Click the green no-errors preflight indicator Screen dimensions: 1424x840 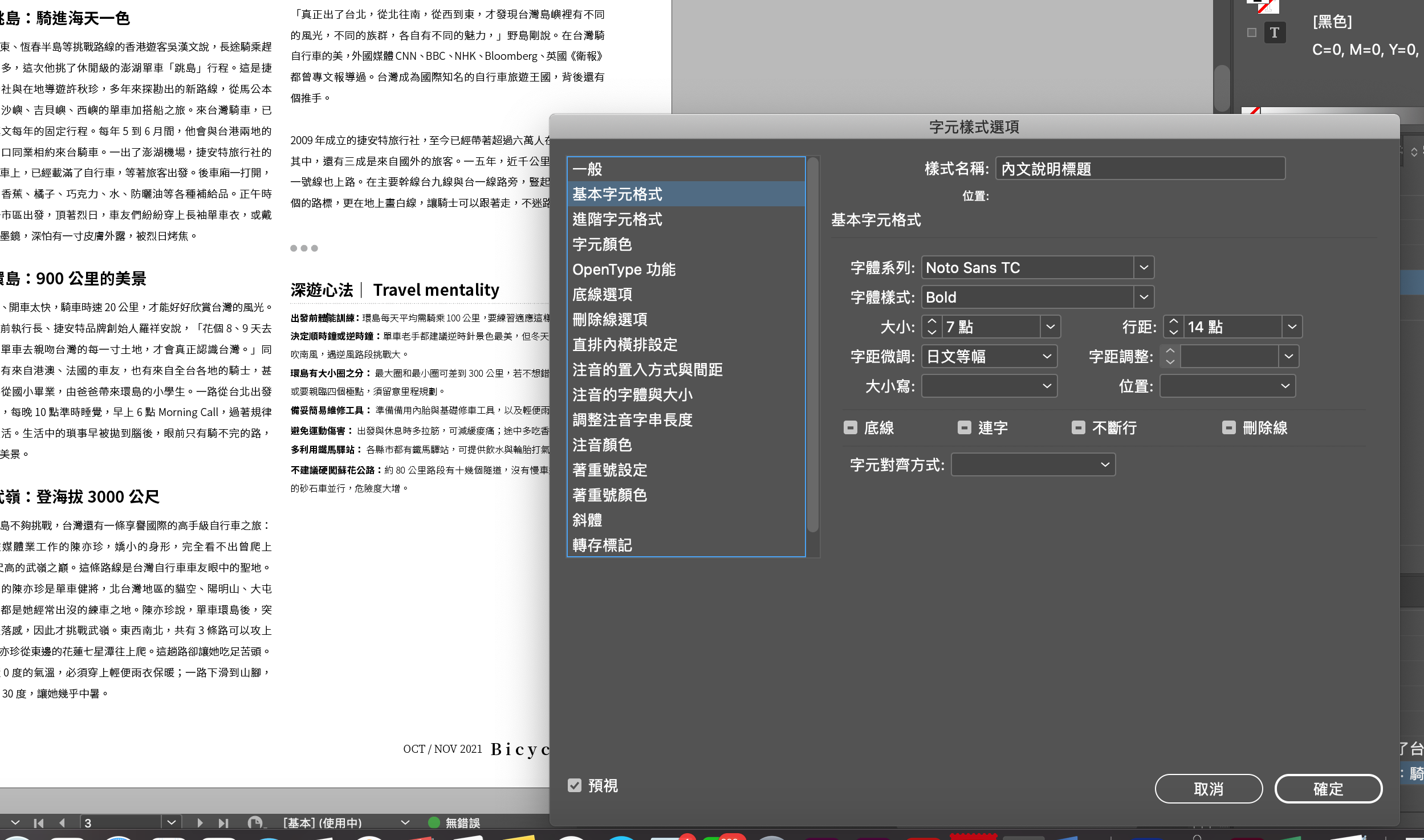click(434, 822)
